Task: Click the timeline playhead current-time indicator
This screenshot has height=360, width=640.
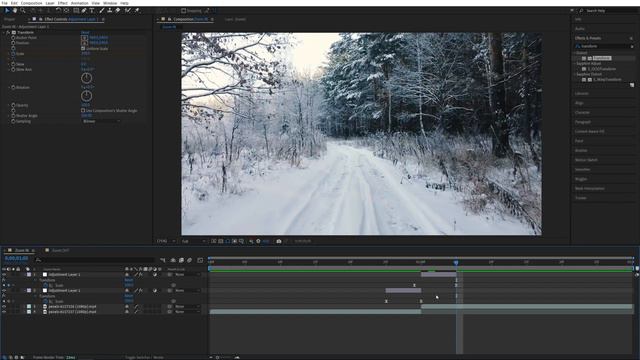Action: (456, 262)
